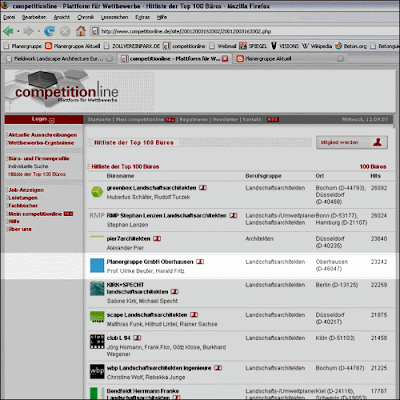Open the Back history dropdown arrow

coord(18,32)
